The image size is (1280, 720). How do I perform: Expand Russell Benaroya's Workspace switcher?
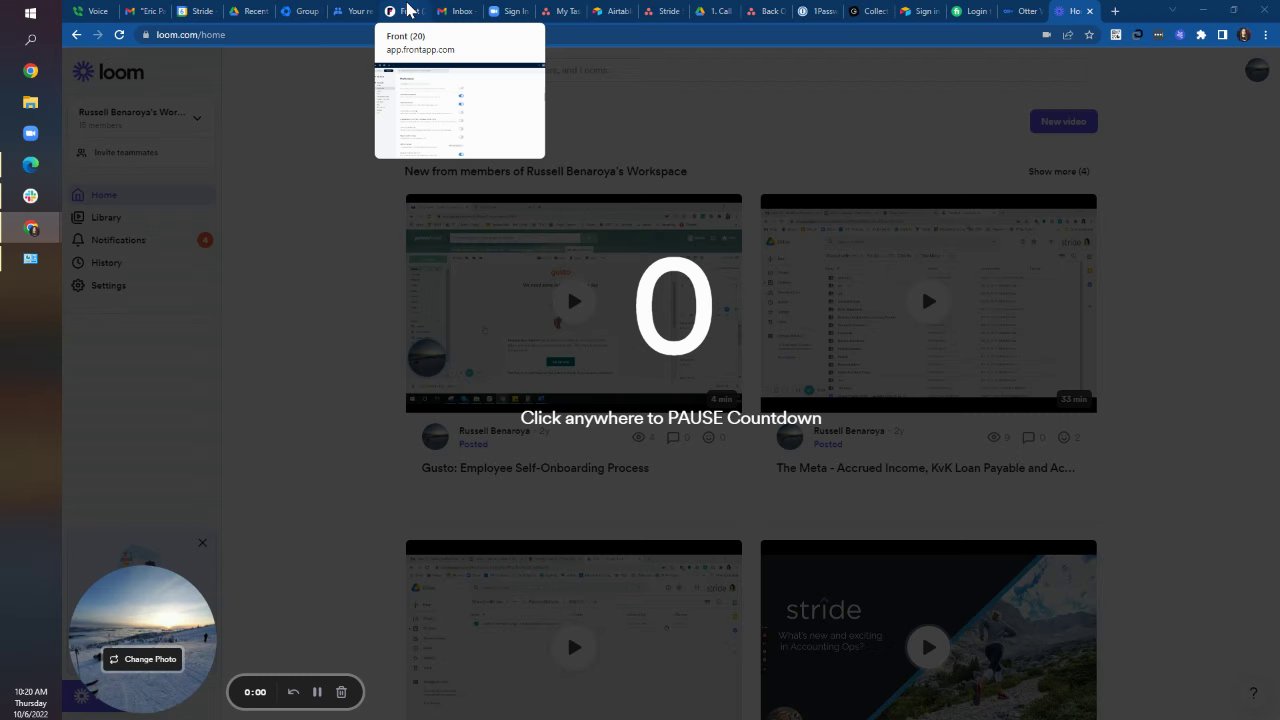(x=140, y=118)
